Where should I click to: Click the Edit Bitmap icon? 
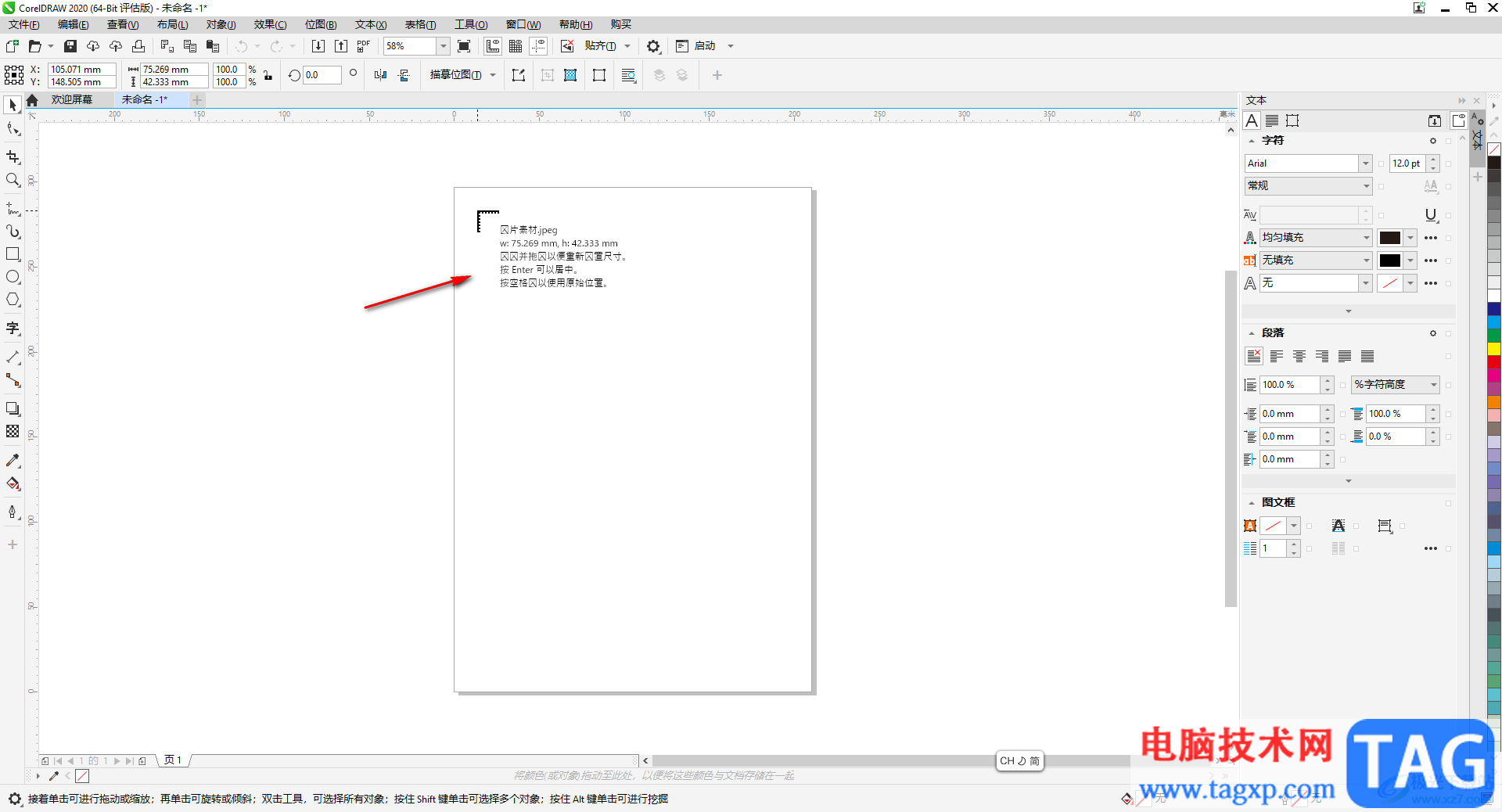[x=519, y=75]
